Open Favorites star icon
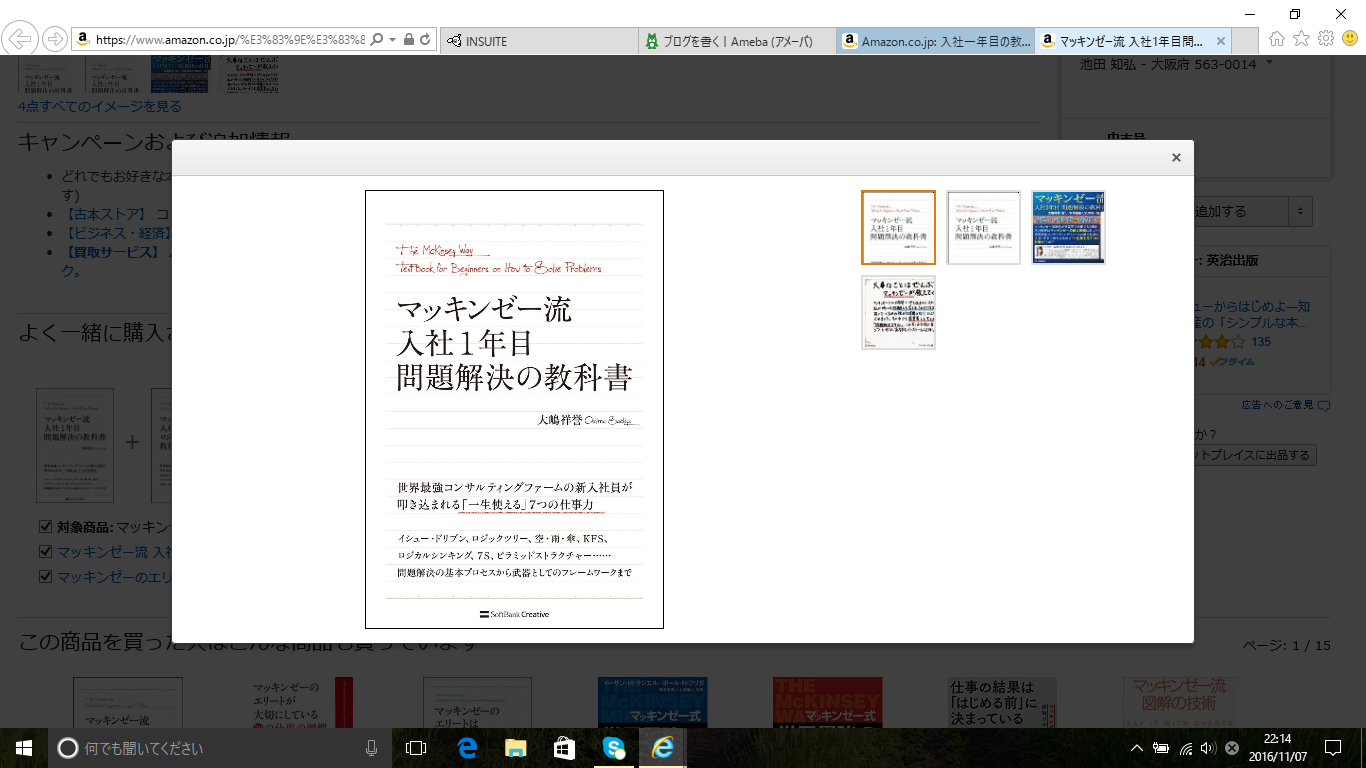This screenshot has height=768, width=1366. (1301, 39)
